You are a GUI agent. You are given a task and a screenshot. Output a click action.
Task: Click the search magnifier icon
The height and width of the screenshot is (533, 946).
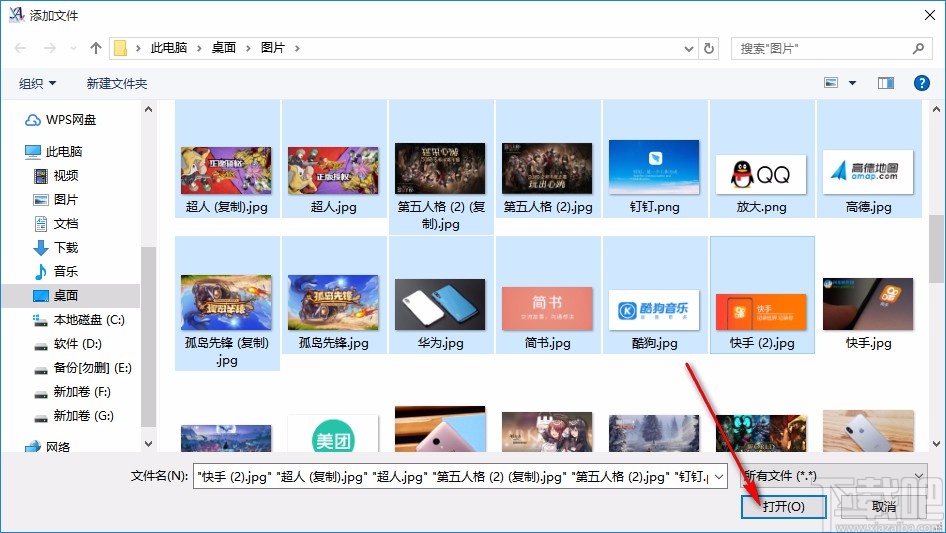pyautogui.click(x=918, y=48)
